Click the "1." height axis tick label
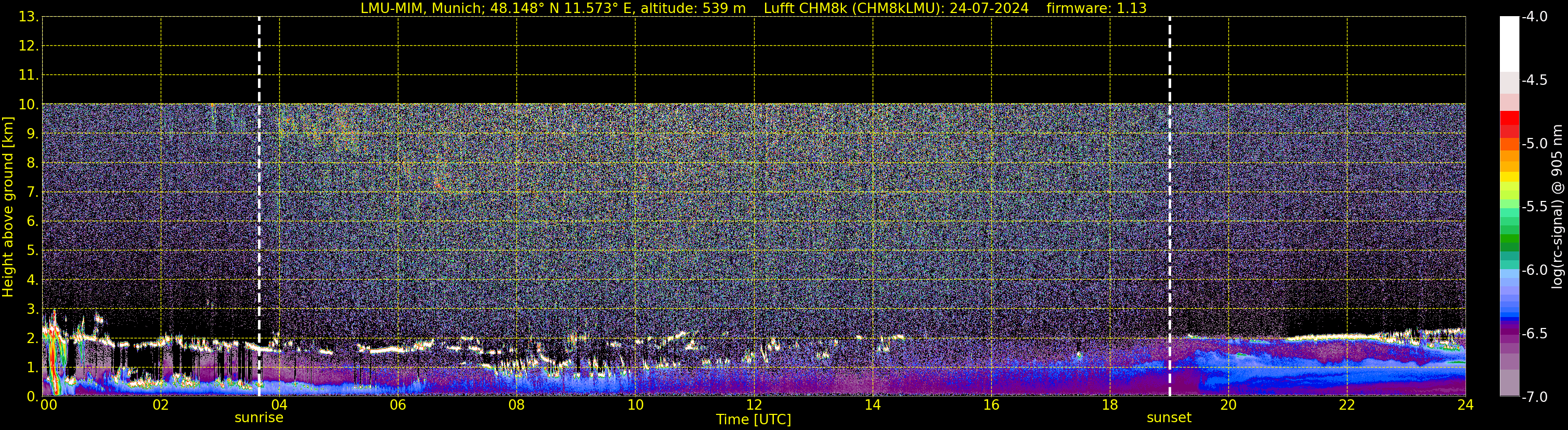 point(33,368)
